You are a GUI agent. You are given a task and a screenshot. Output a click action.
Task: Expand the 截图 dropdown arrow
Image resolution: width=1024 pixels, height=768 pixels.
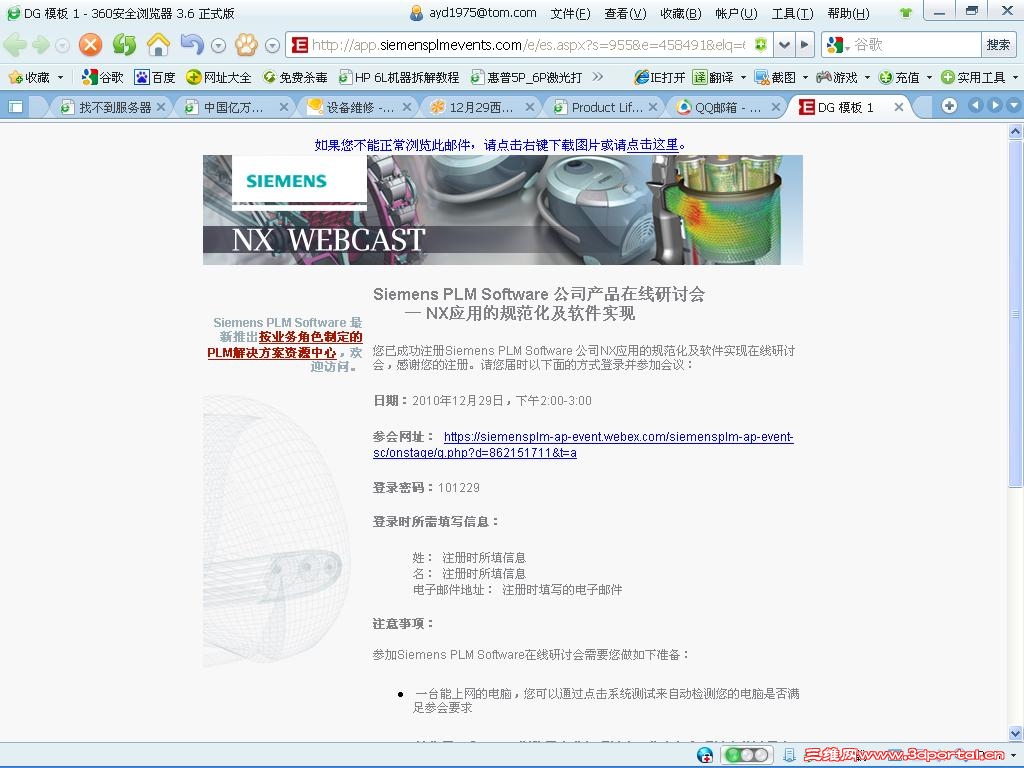805,77
